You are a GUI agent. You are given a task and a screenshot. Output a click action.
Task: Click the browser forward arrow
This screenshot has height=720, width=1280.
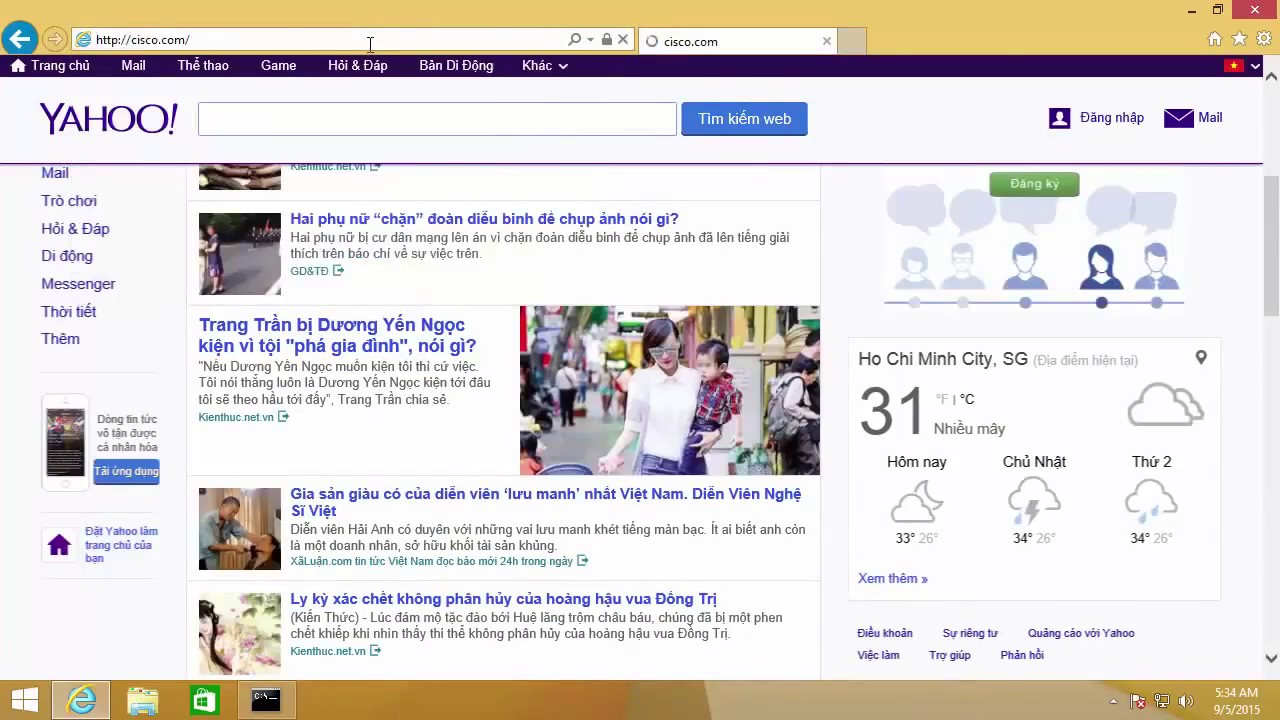point(55,40)
